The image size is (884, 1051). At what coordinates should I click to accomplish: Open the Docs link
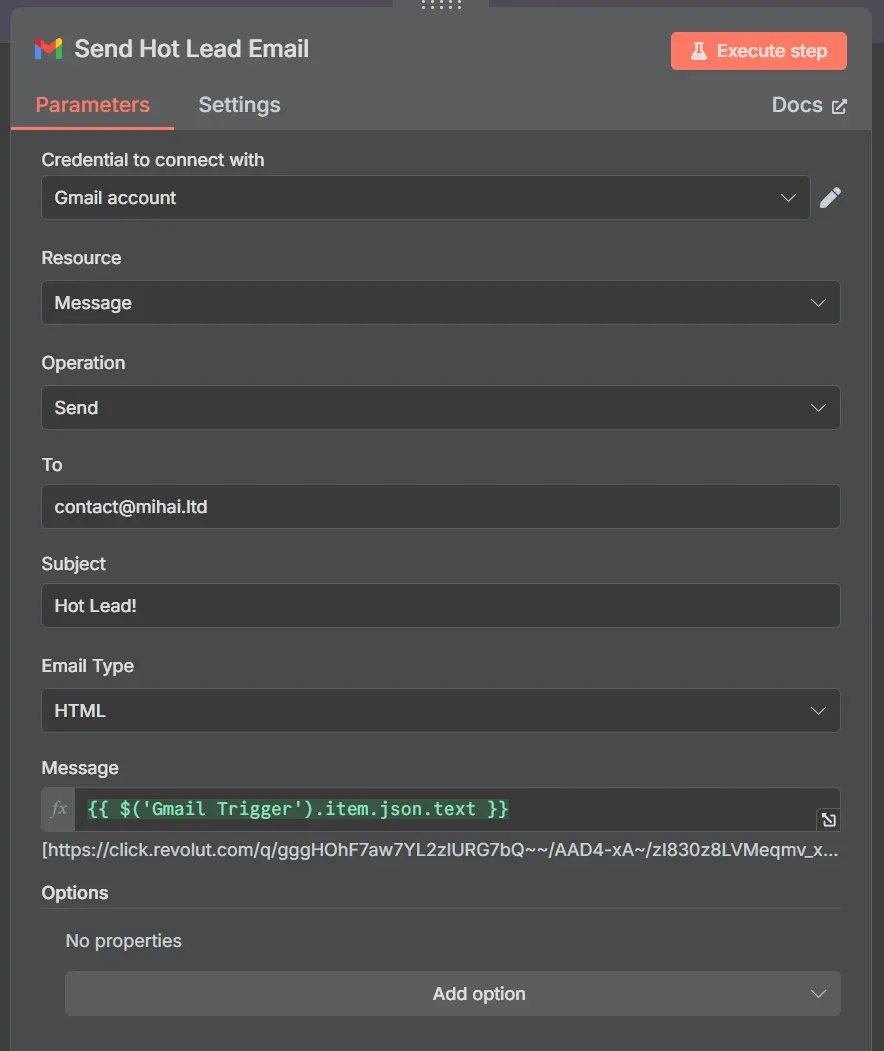point(797,105)
